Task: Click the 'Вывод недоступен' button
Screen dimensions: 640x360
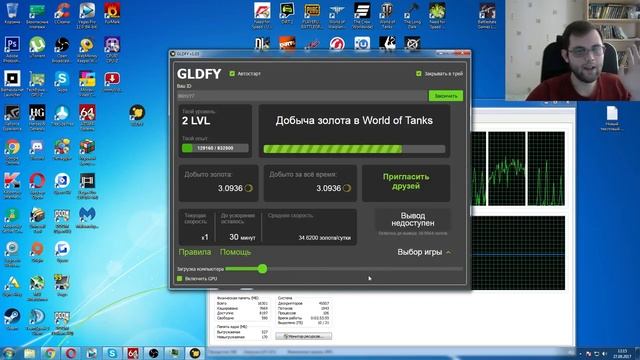Action: 413,220
